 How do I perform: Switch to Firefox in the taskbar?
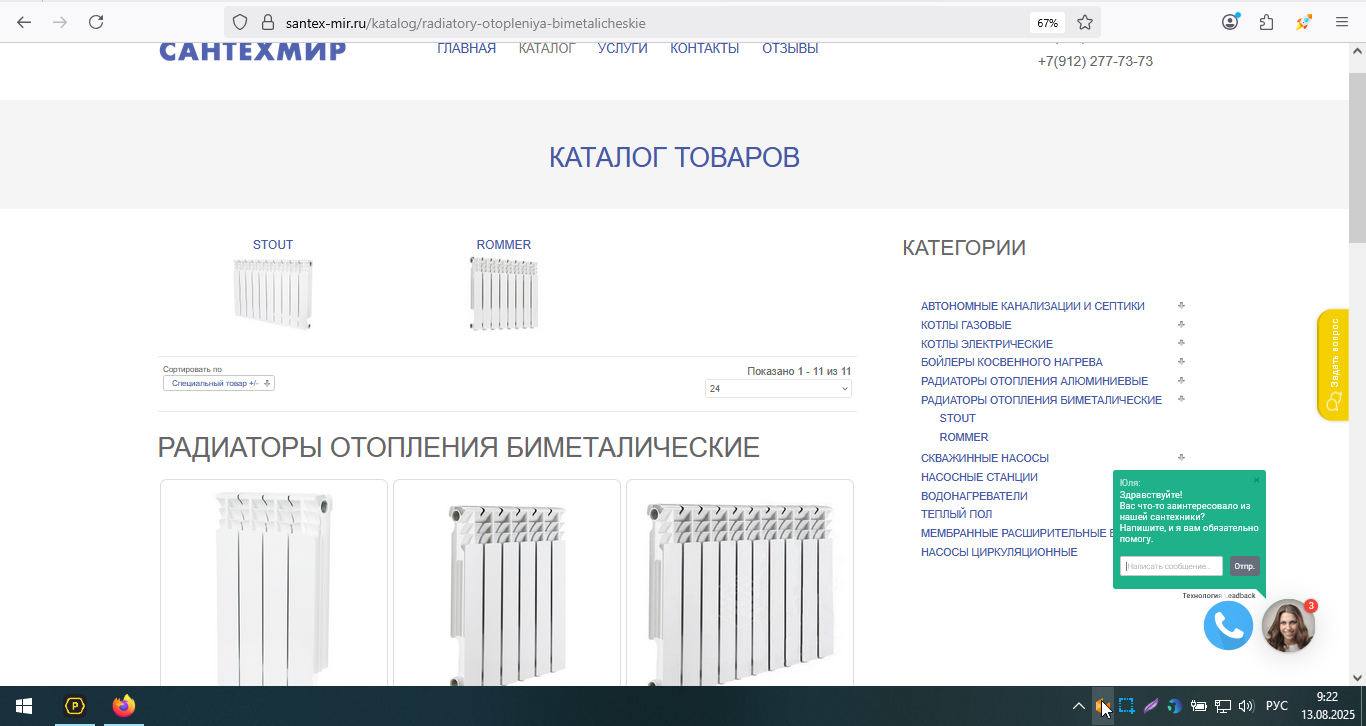(x=123, y=706)
